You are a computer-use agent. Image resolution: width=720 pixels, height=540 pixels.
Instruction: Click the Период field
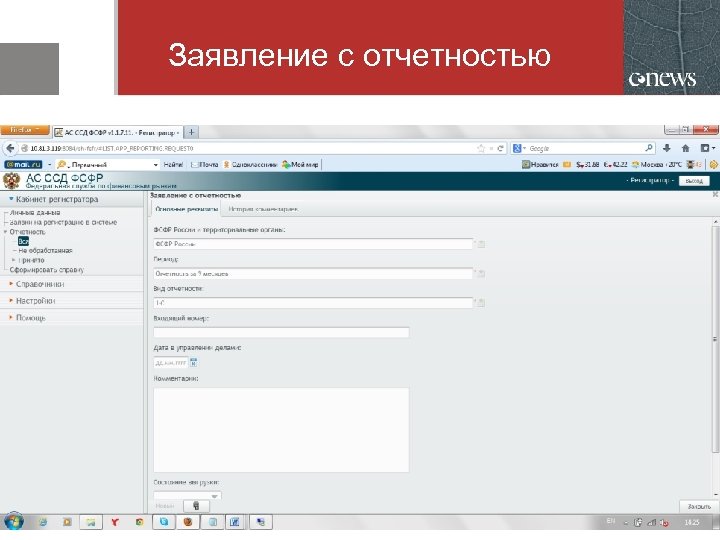tap(313, 274)
